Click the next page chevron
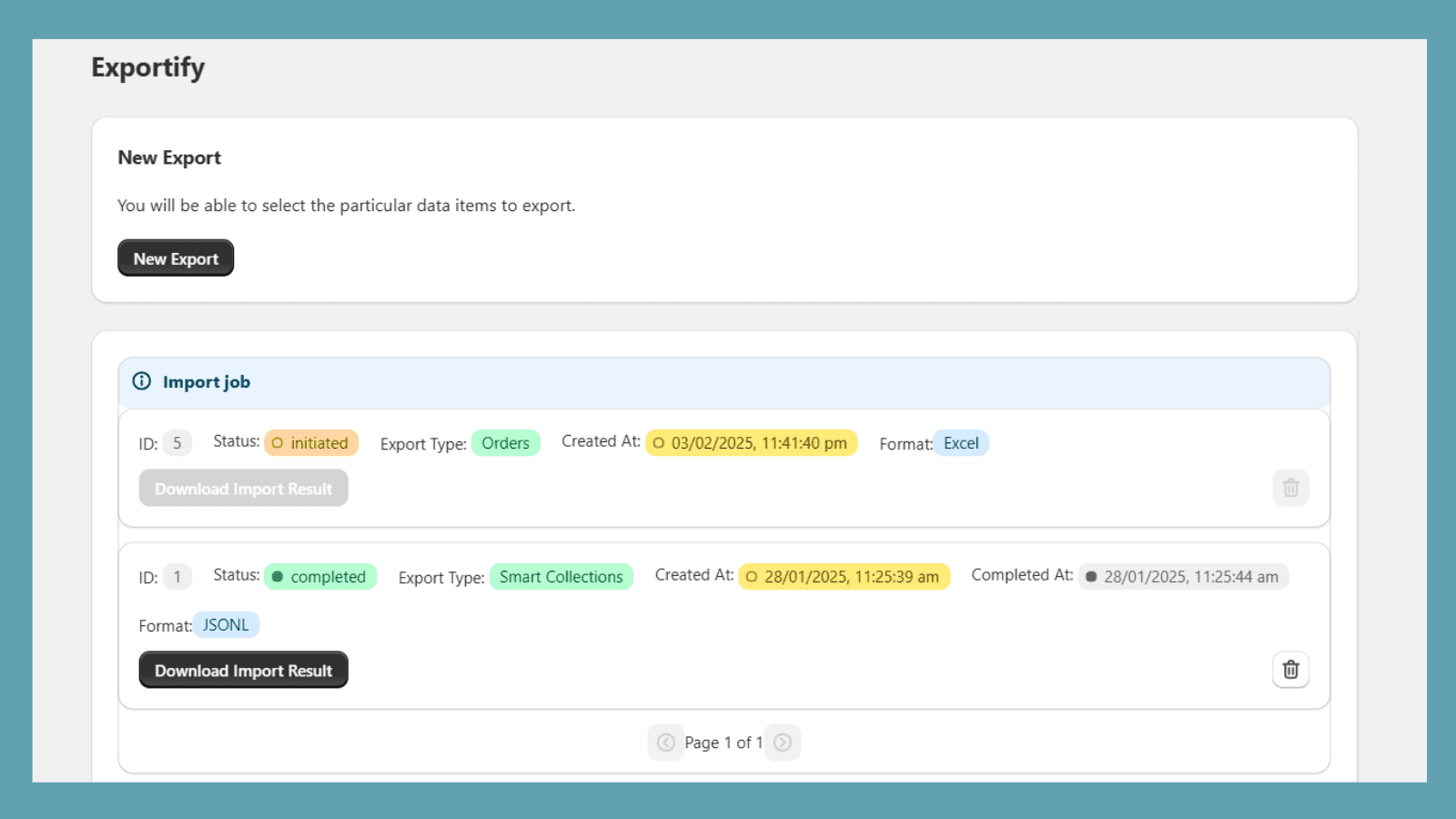This screenshot has width=1456, height=819. [783, 742]
